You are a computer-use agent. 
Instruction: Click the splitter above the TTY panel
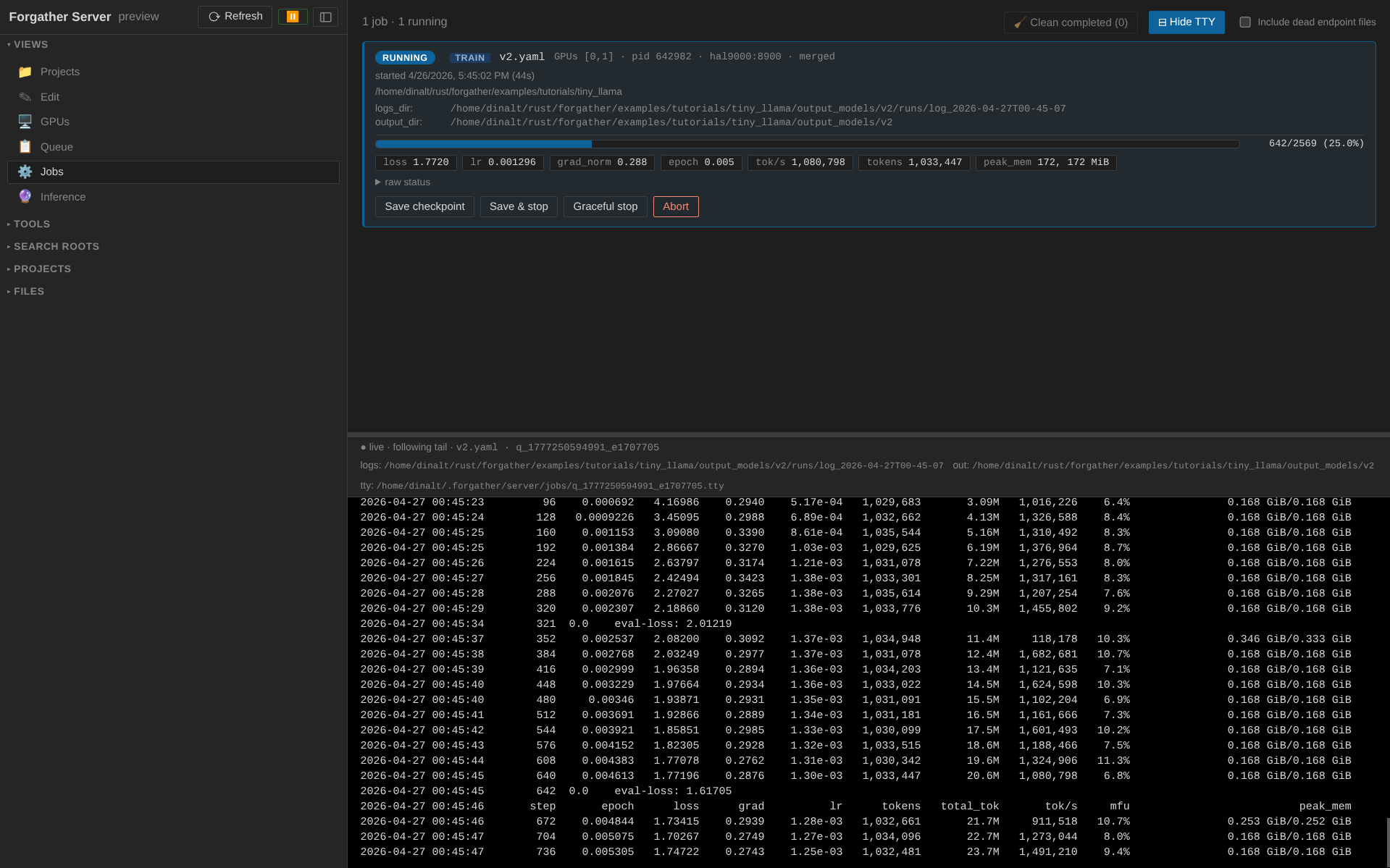click(x=868, y=434)
